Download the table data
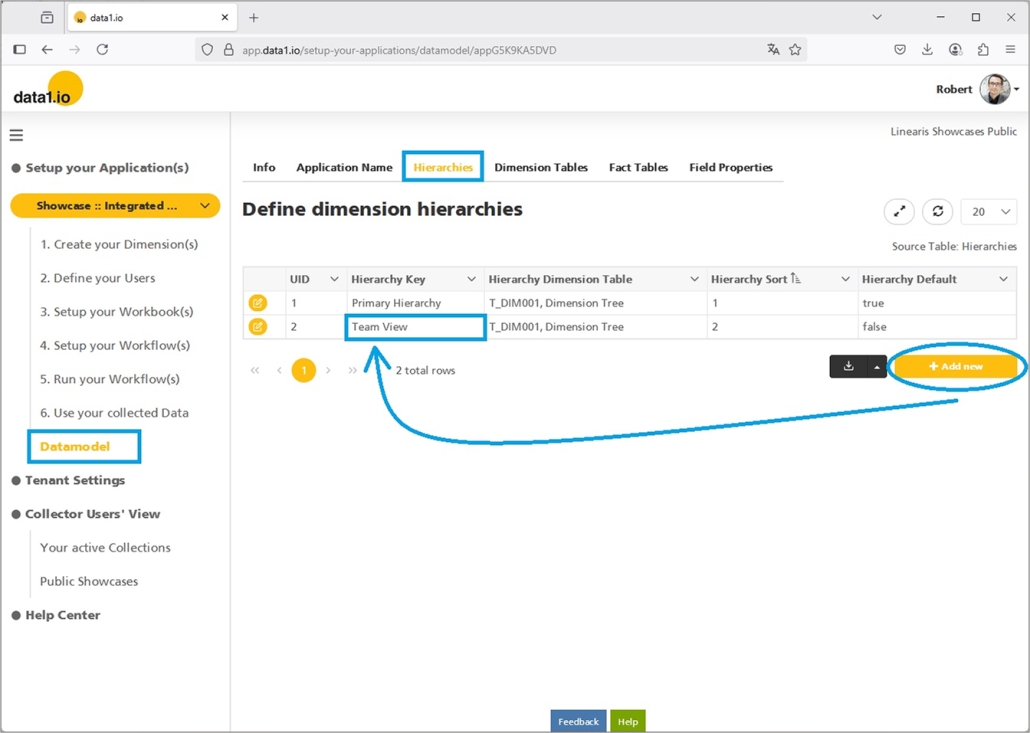1030x733 pixels. 849,366
